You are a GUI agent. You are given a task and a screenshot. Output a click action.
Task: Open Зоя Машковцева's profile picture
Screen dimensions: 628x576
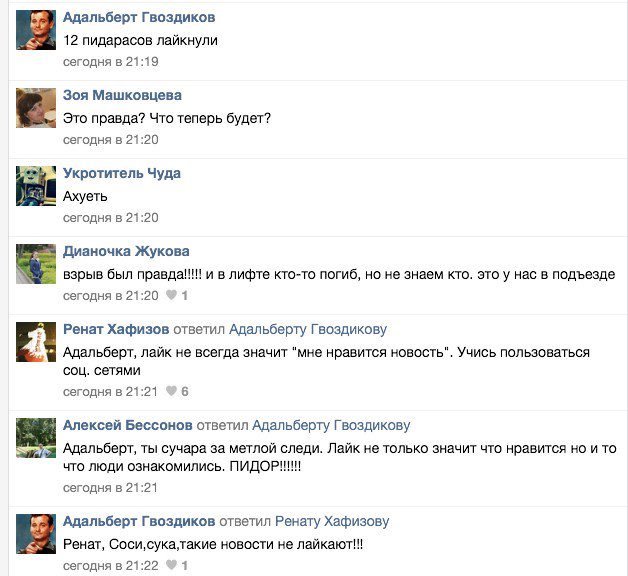point(36,108)
